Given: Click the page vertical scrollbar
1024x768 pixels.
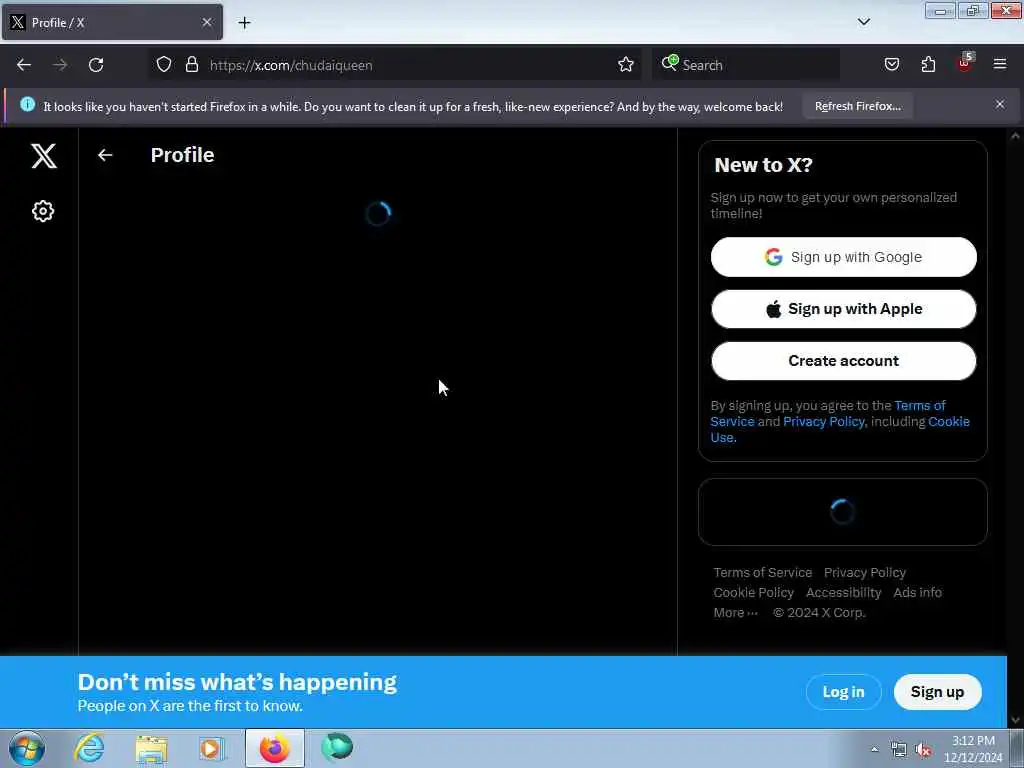Looking at the screenshot, I should click(1015, 428).
